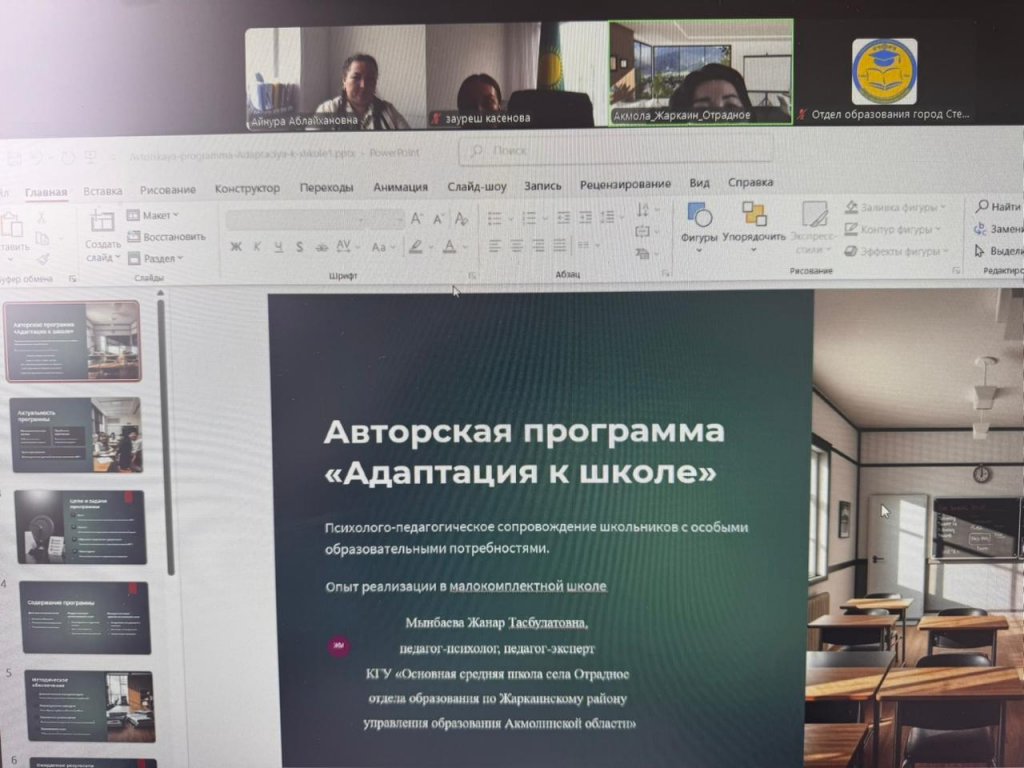Decrease the list indent level
Image resolution: width=1024 pixels, height=768 pixels.
pos(563,217)
